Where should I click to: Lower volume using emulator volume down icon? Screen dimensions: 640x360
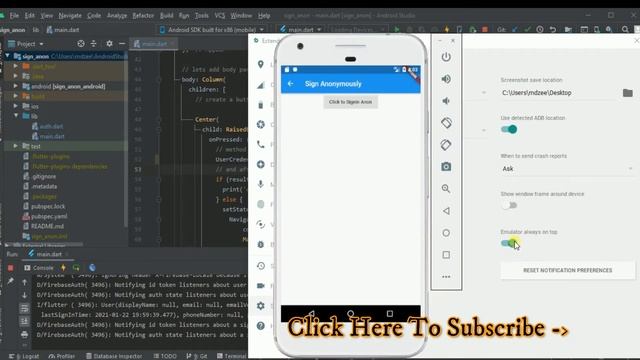(x=446, y=101)
